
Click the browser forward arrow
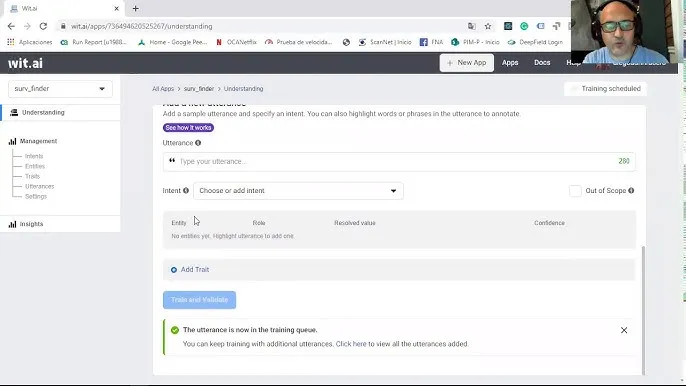pyautogui.click(x=27, y=26)
